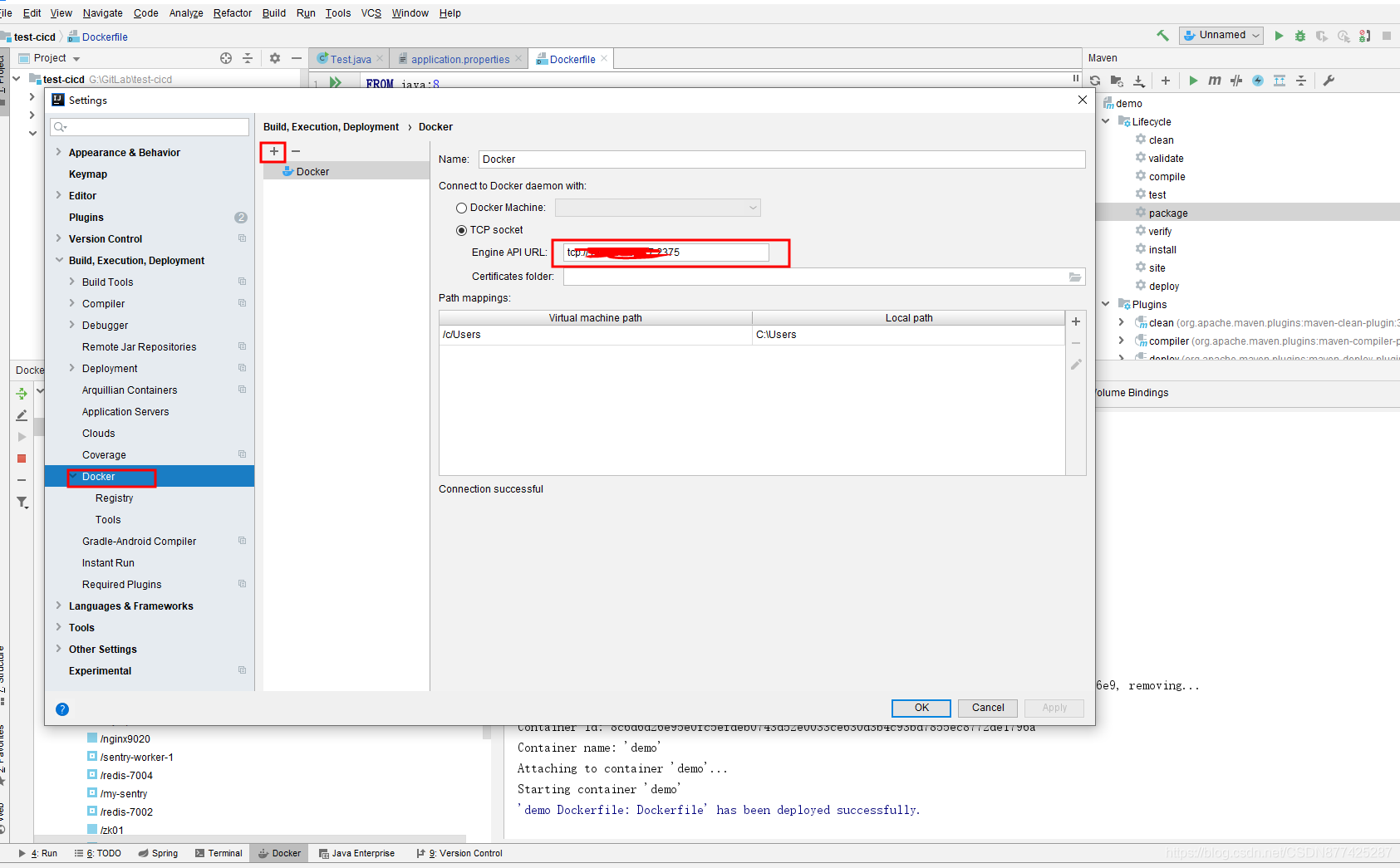Click Docker panel deploy green arrows icon
Image resolution: width=1400 pixels, height=868 pixels.
pyautogui.click(x=22, y=394)
